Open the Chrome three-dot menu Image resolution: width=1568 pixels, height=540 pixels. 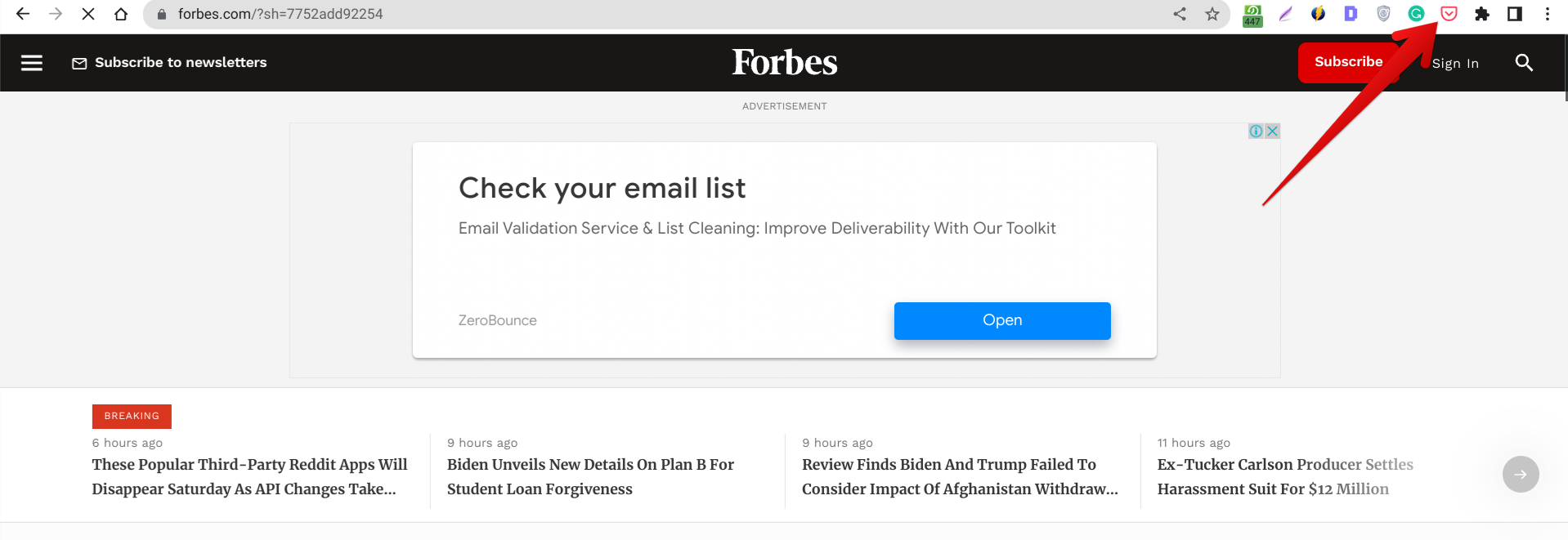(1547, 14)
